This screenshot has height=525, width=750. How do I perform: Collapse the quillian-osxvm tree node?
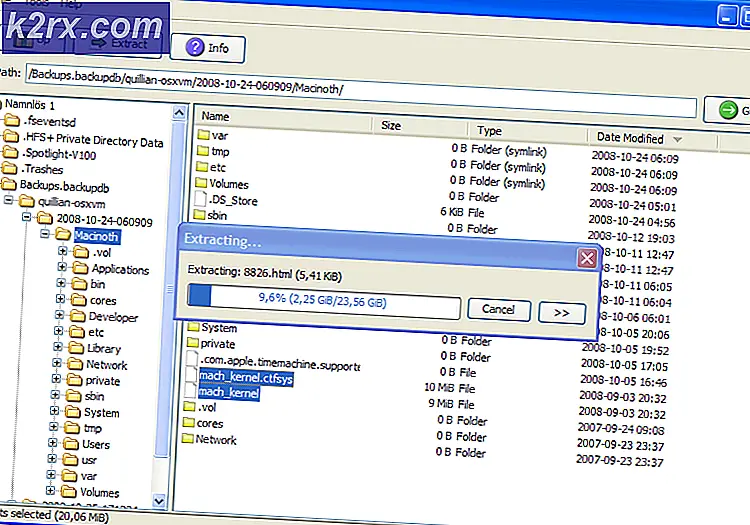9,200
